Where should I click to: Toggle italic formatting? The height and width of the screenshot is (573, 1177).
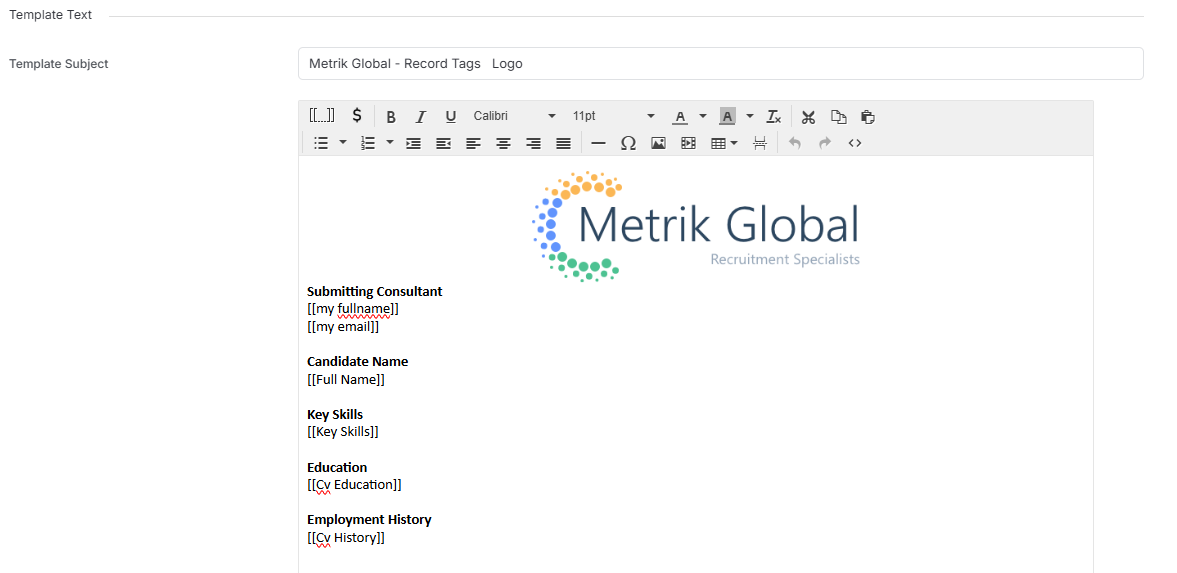pos(420,116)
